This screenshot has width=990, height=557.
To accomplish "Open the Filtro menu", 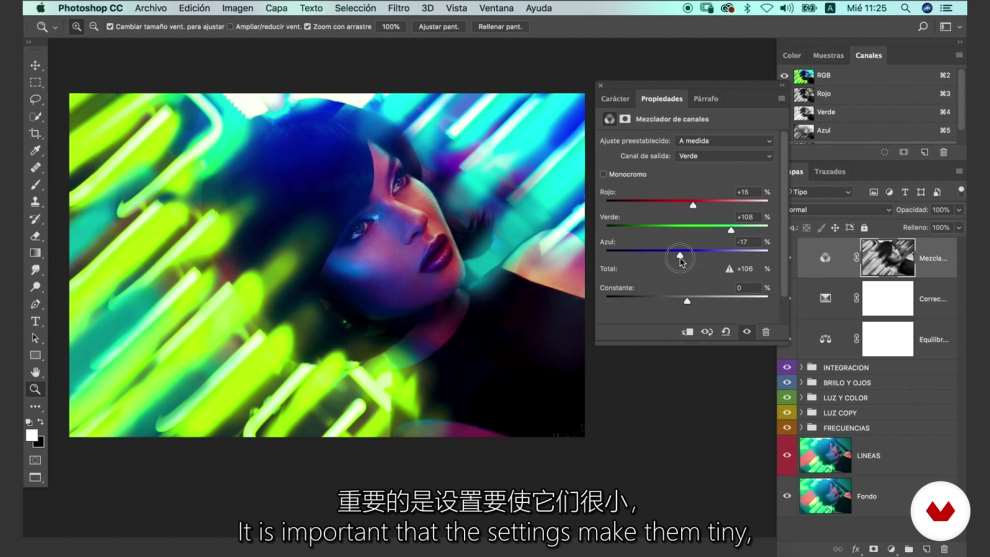I will click(x=398, y=8).
